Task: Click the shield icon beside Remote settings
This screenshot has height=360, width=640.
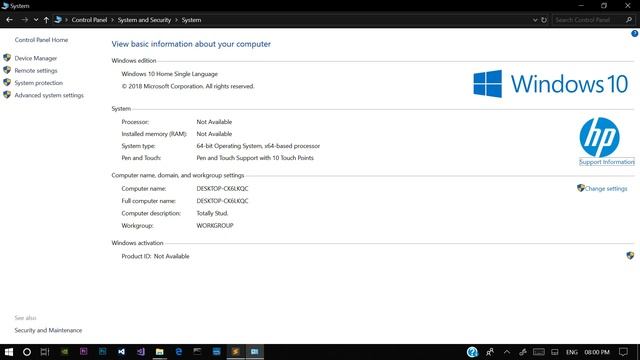Action: pos(7,70)
